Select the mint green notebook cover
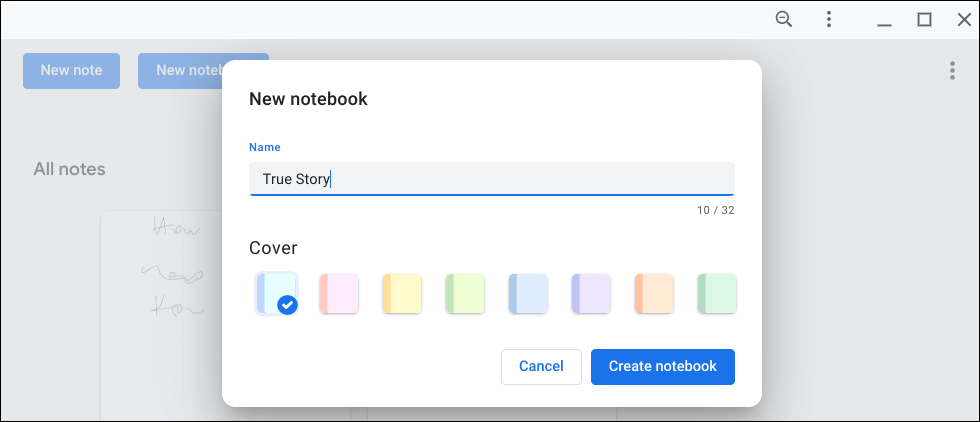This screenshot has height=422, width=980. [717, 293]
